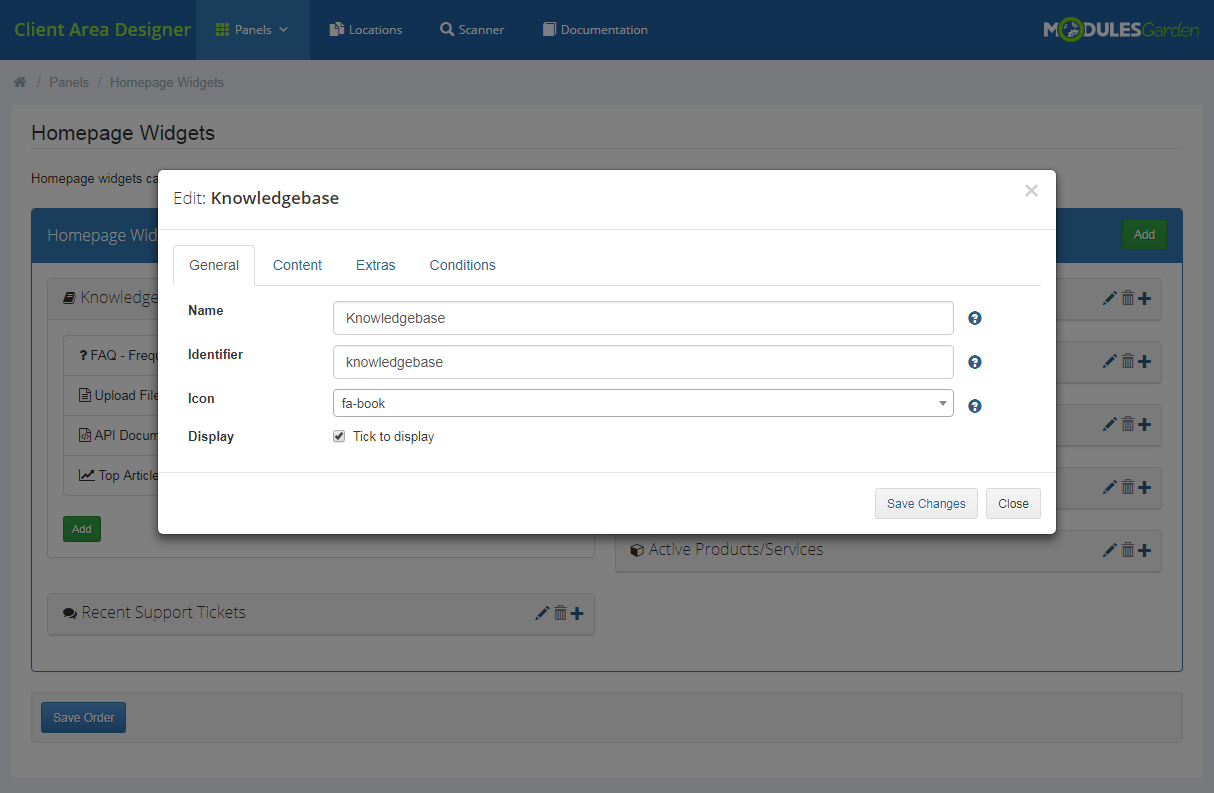Open the Conditions tab
Viewport: 1214px width, 793px height.
click(462, 265)
